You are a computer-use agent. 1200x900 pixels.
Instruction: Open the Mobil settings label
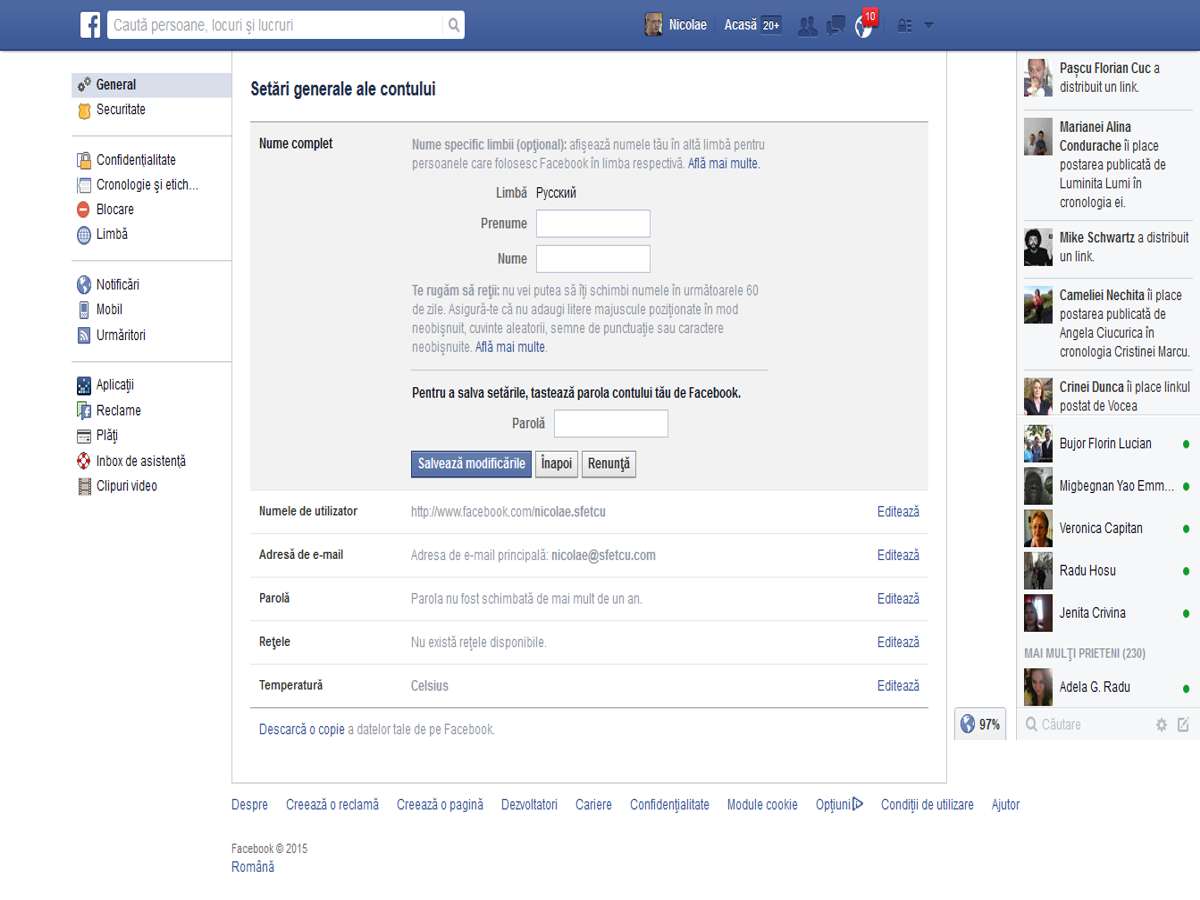pos(109,310)
